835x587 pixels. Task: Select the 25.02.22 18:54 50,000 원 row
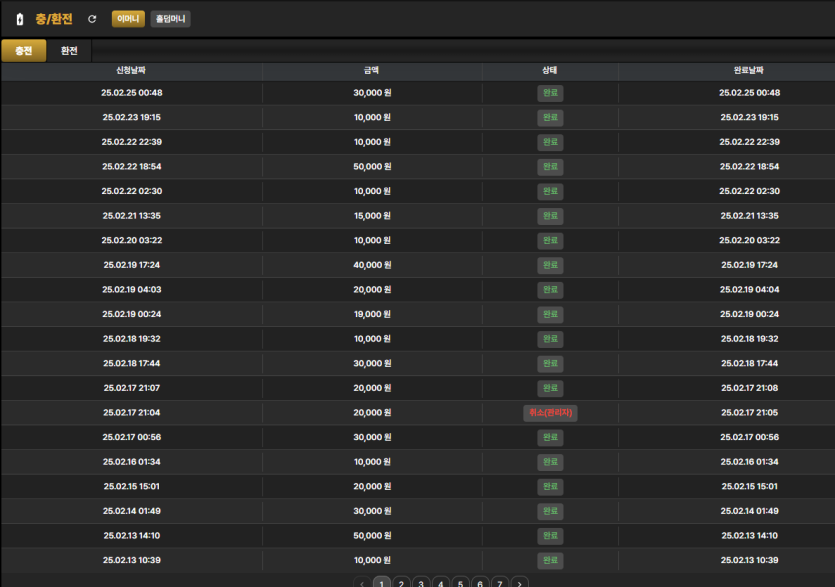click(418, 167)
